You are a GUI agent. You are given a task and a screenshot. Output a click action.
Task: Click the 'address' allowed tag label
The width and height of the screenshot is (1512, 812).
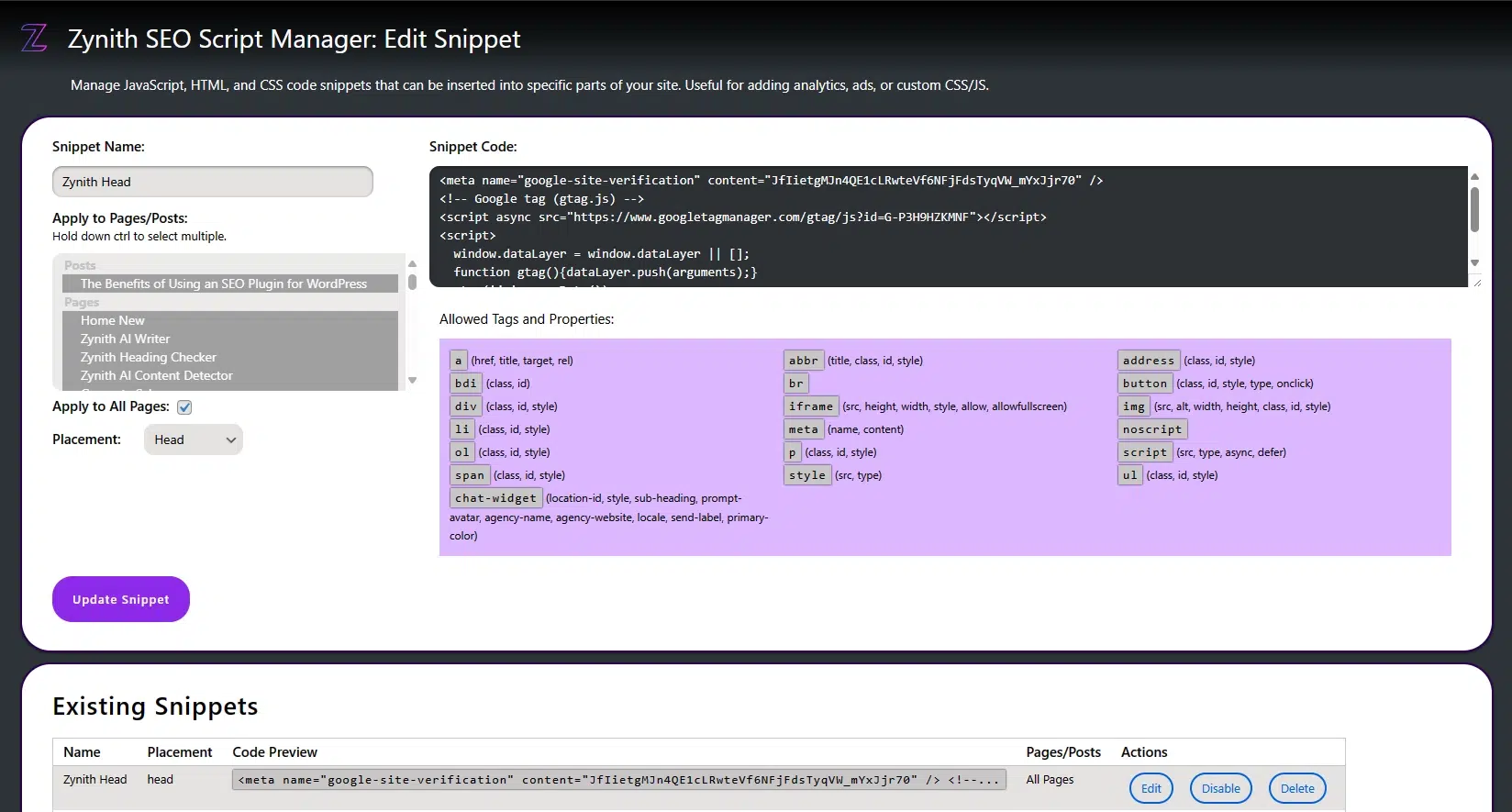(1149, 361)
